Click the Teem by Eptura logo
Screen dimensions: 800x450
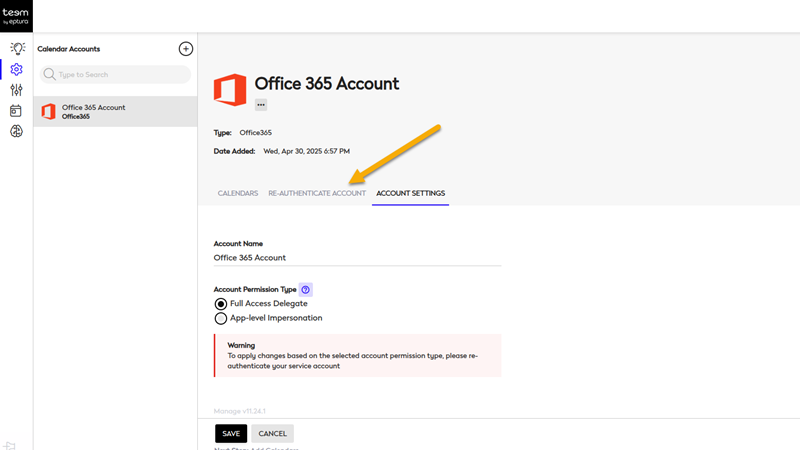pos(16,16)
